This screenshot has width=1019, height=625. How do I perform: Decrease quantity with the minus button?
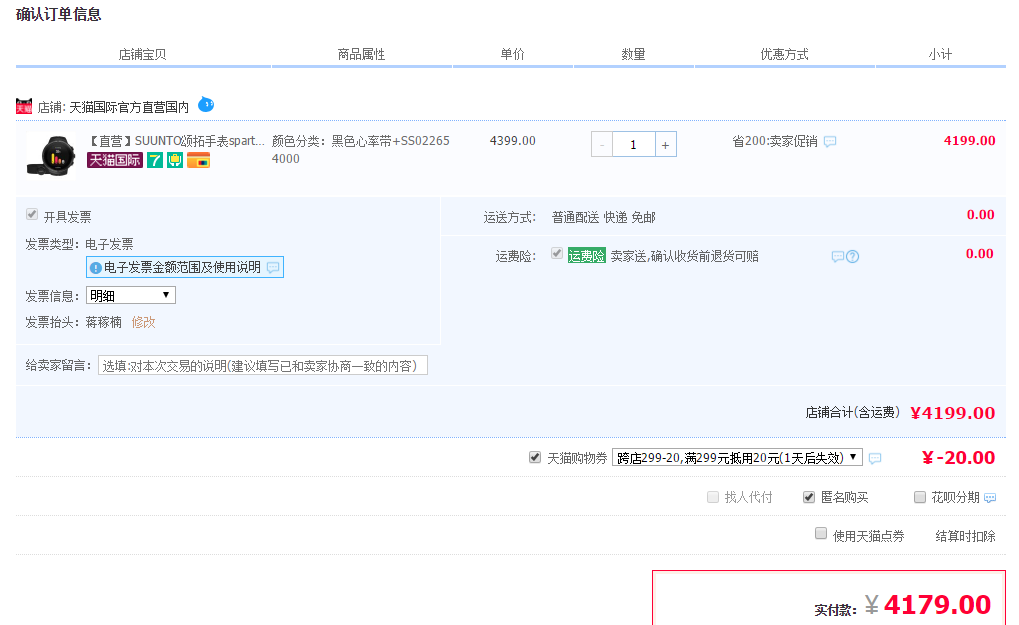pos(602,144)
